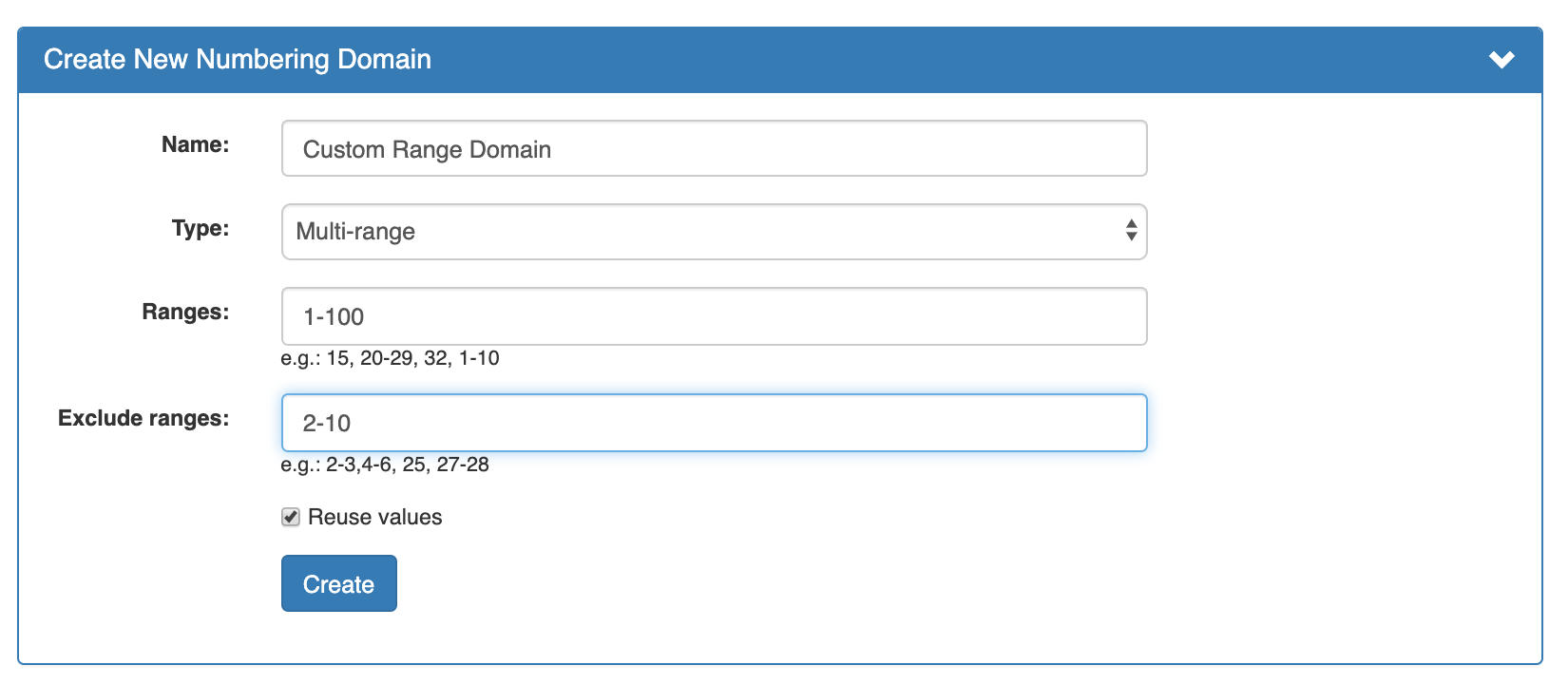Click the Reuse values checkbox label
The width and height of the screenshot is (1568, 684).
(375, 517)
